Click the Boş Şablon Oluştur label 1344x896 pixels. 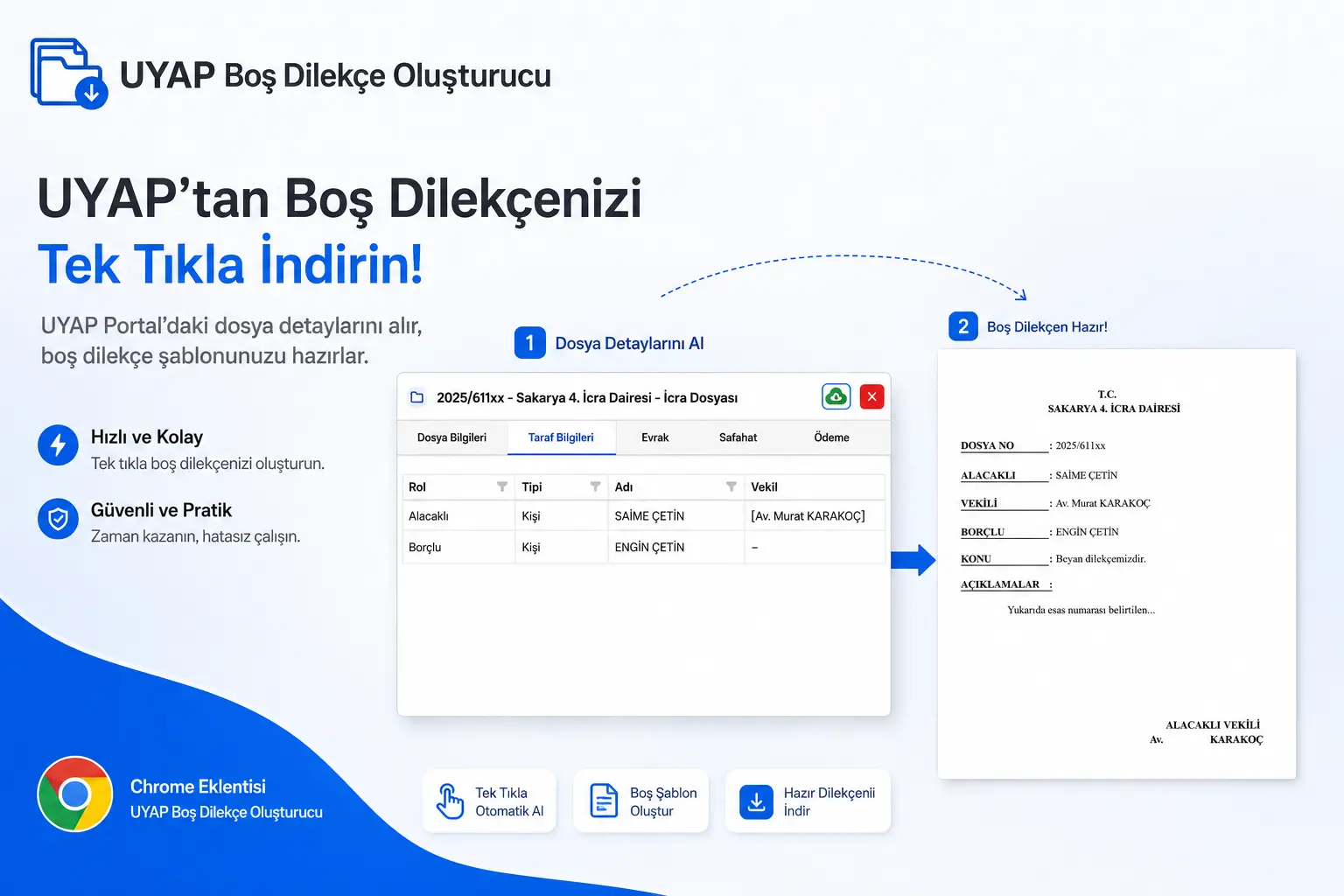click(663, 801)
